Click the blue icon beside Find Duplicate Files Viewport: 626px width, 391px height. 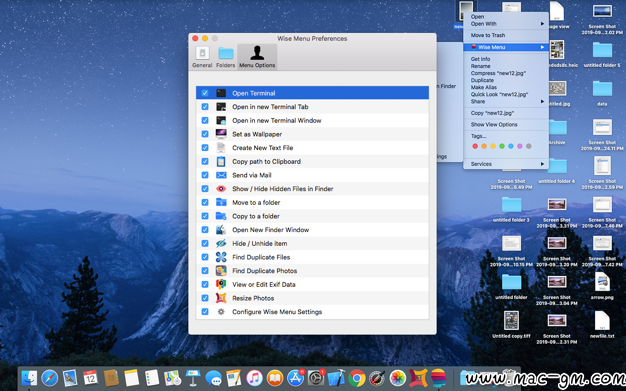[221, 257]
